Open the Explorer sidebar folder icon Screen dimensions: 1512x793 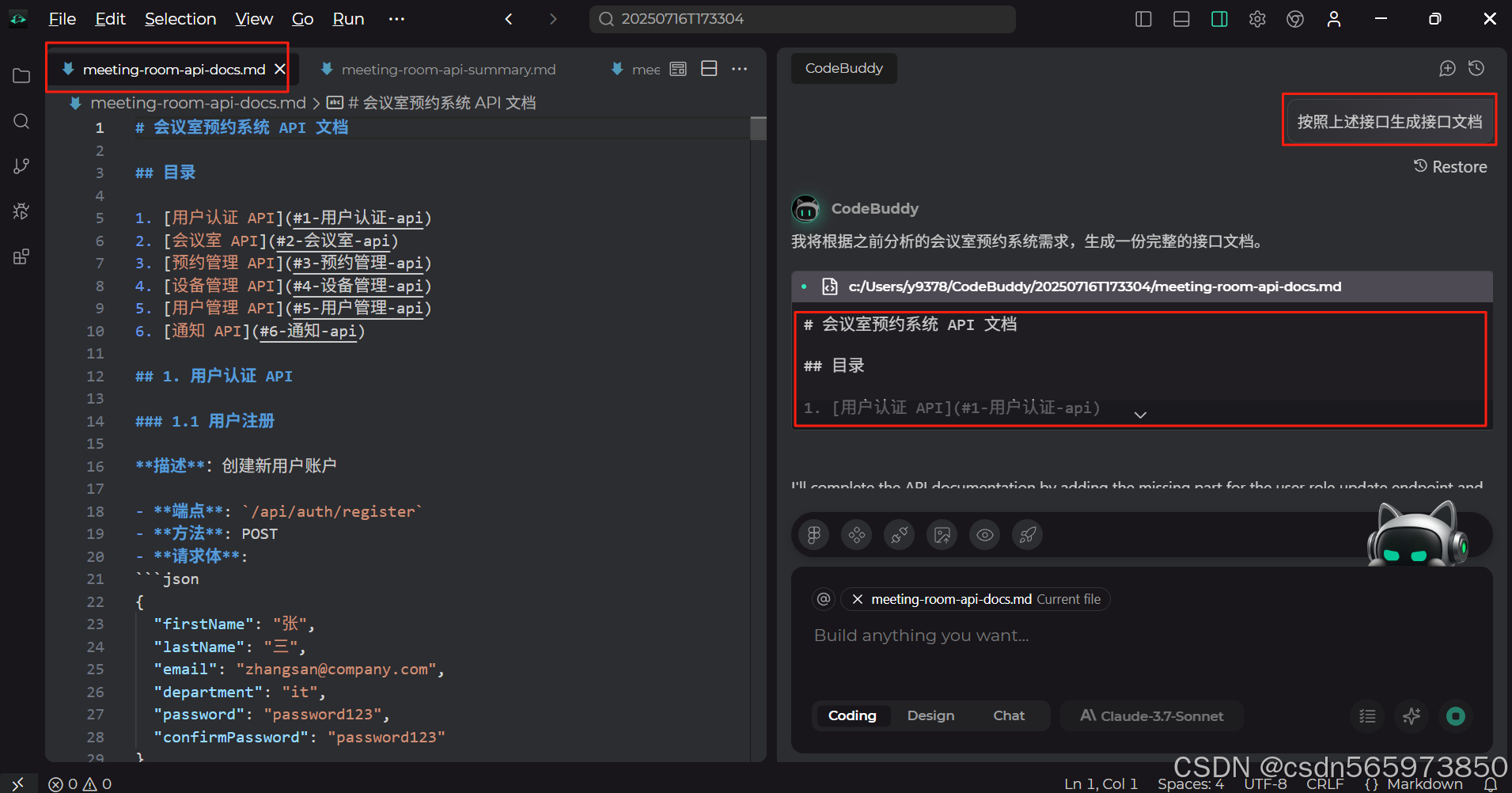point(21,76)
